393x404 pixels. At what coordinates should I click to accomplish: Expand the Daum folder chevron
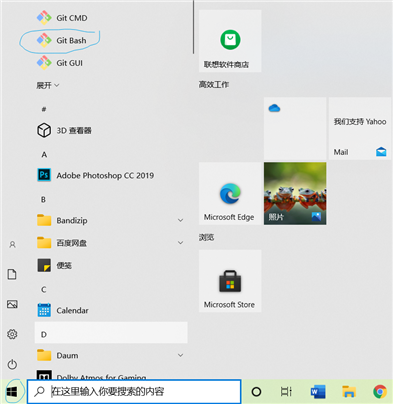(180, 355)
